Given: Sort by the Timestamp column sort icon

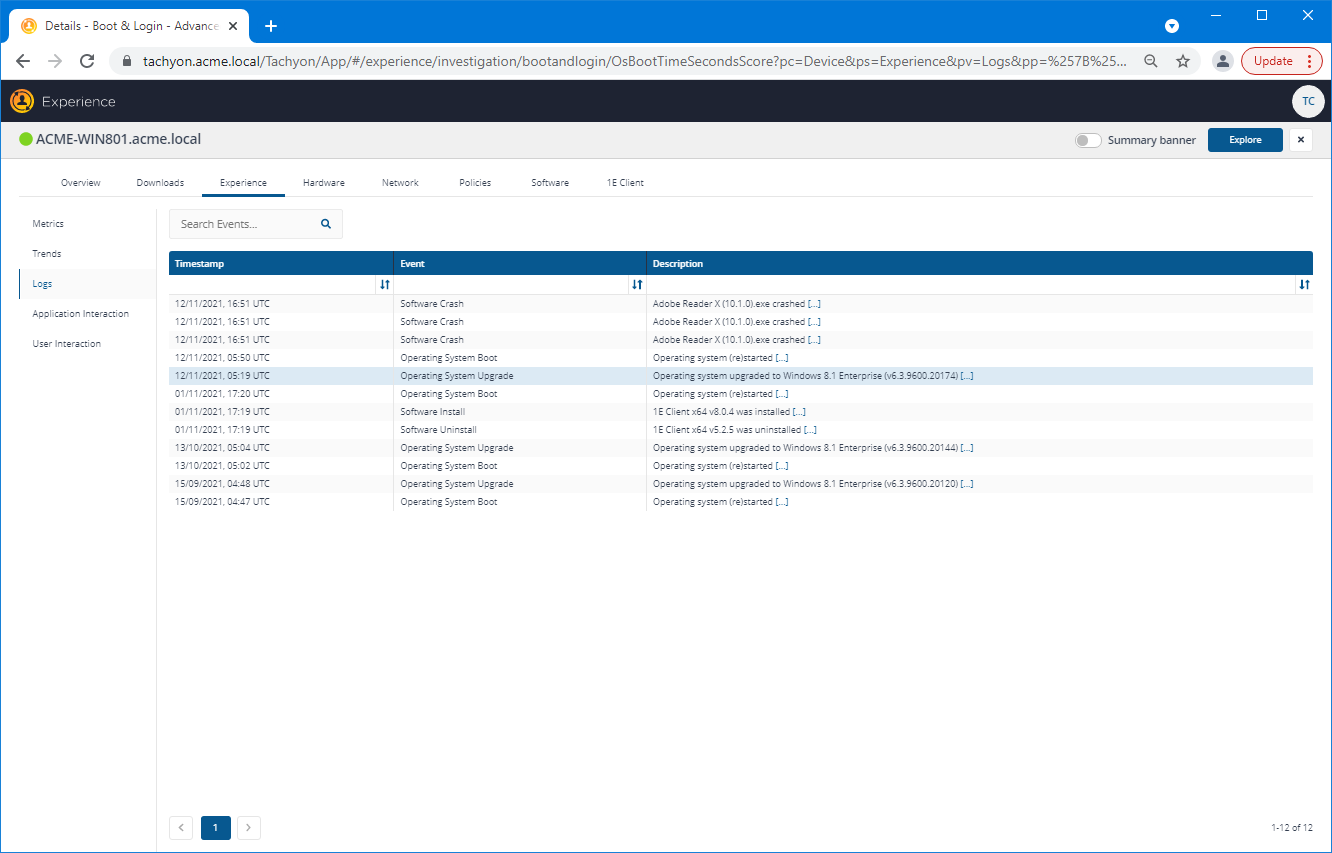Looking at the screenshot, I should tap(385, 285).
